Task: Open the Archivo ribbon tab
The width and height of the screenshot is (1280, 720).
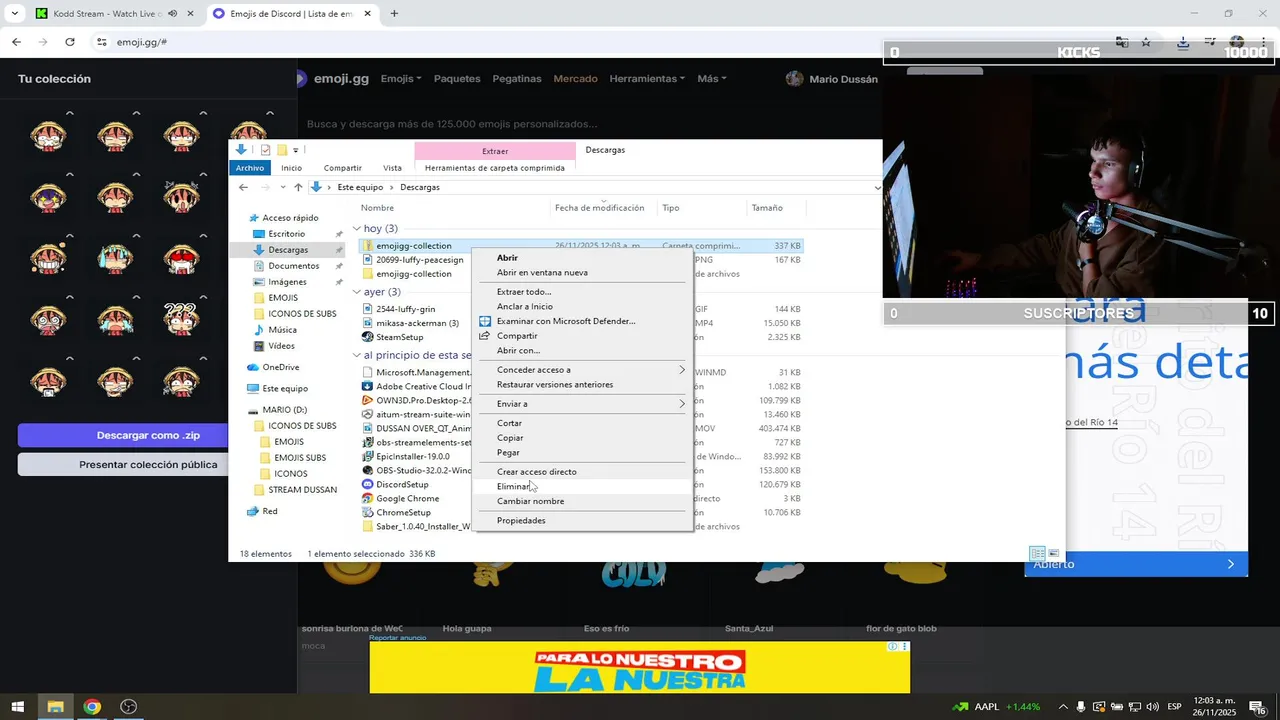Action: coord(250,168)
